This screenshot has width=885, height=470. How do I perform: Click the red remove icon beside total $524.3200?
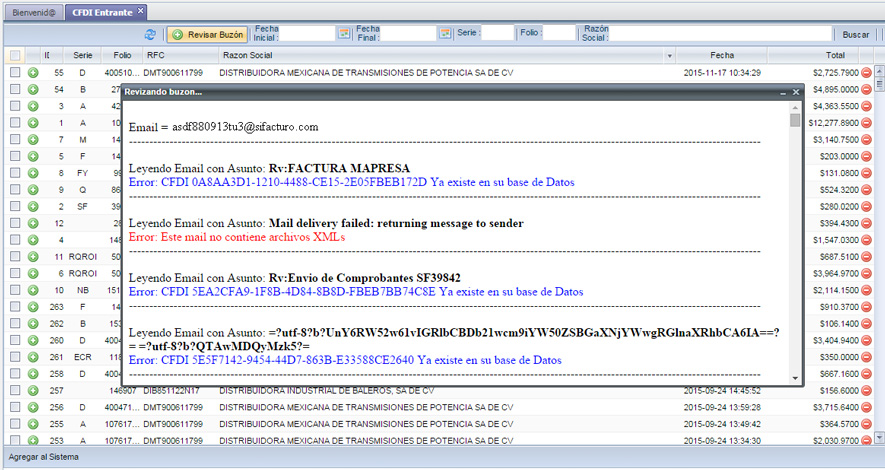pyautogui.click(x=866, y=190)
